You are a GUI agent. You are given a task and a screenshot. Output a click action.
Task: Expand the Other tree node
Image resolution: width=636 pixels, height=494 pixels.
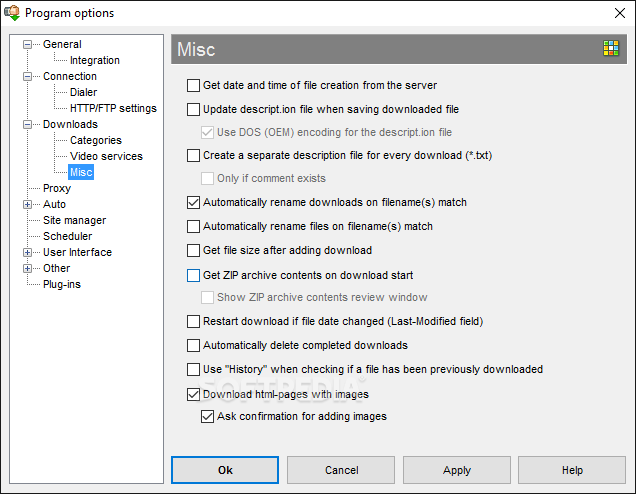pyautogui.click(x=27, y=268)
